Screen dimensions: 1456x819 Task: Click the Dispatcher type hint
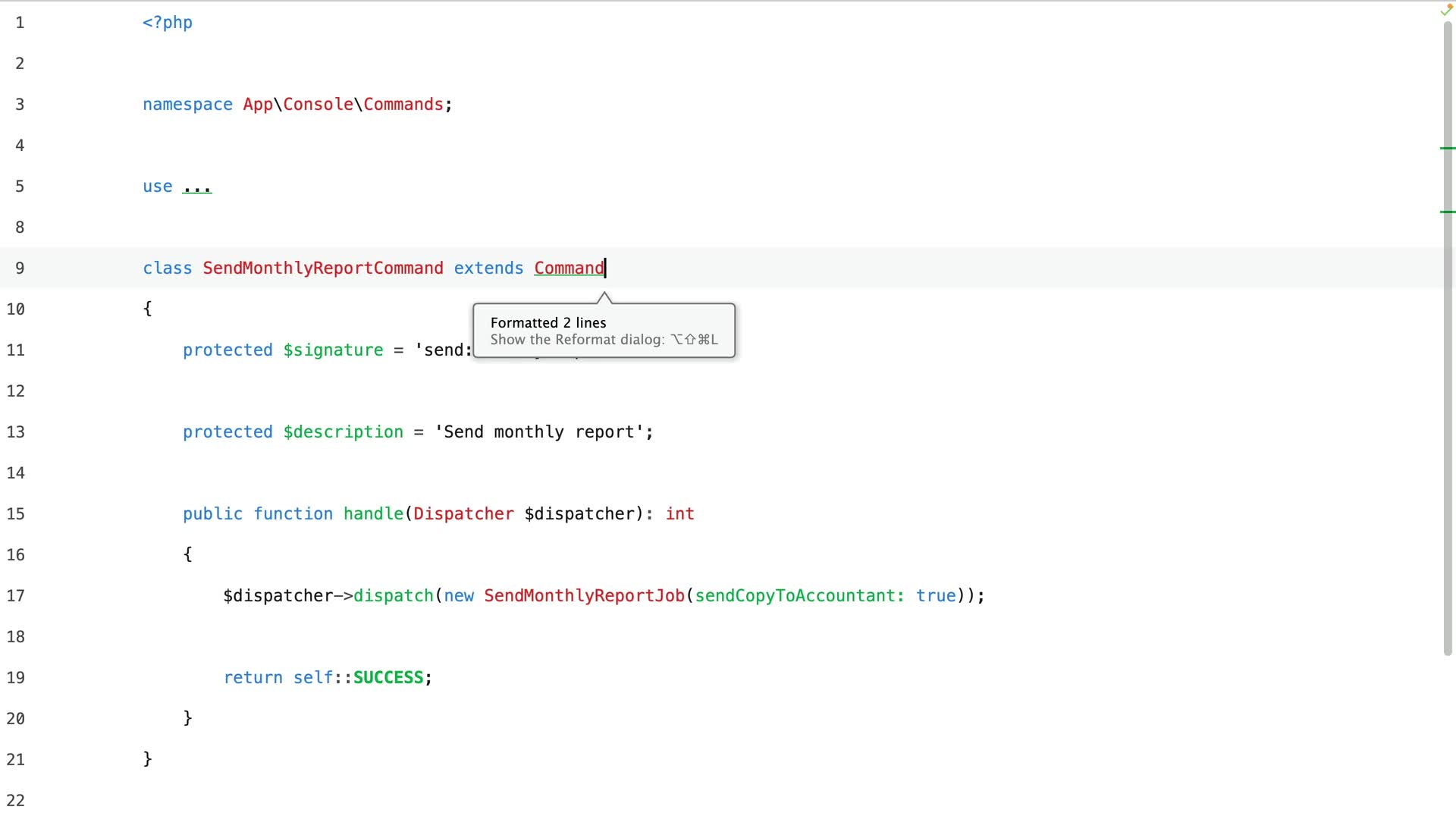click(x=463, y=514)
